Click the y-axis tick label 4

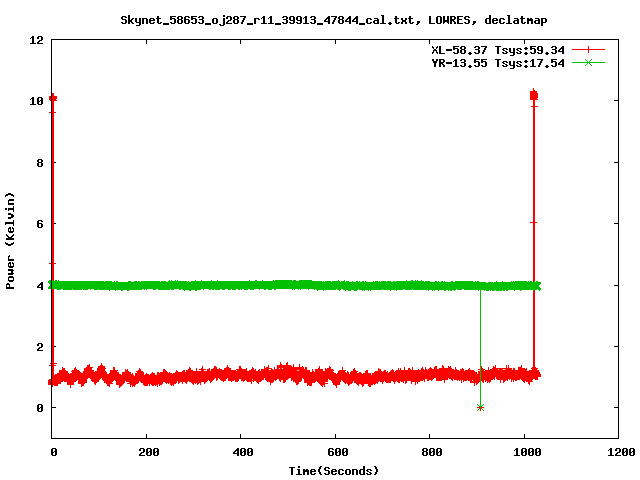pos(40,286)
